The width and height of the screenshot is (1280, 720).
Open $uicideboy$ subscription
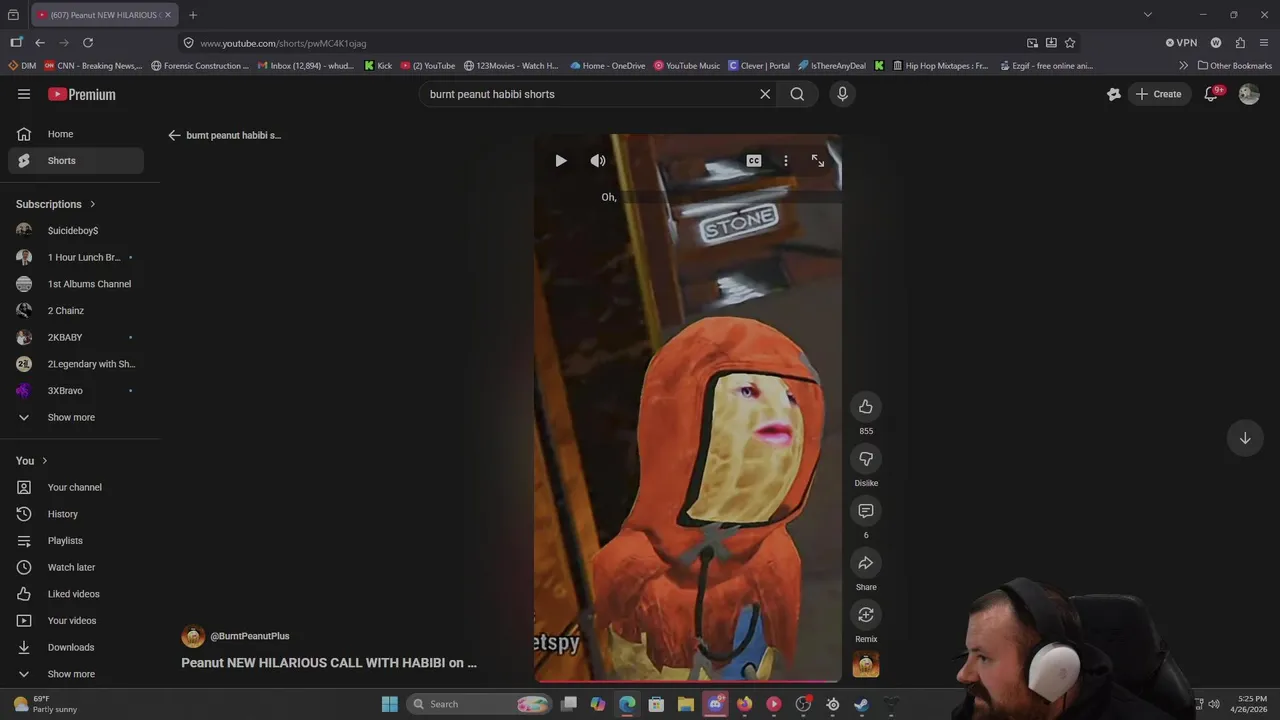(x=76, y=231)
